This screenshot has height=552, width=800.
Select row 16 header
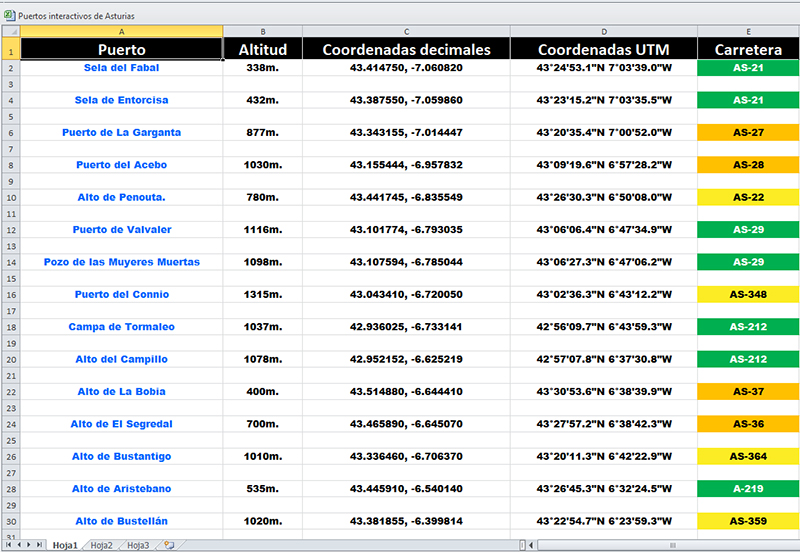[x=11, y=295]
